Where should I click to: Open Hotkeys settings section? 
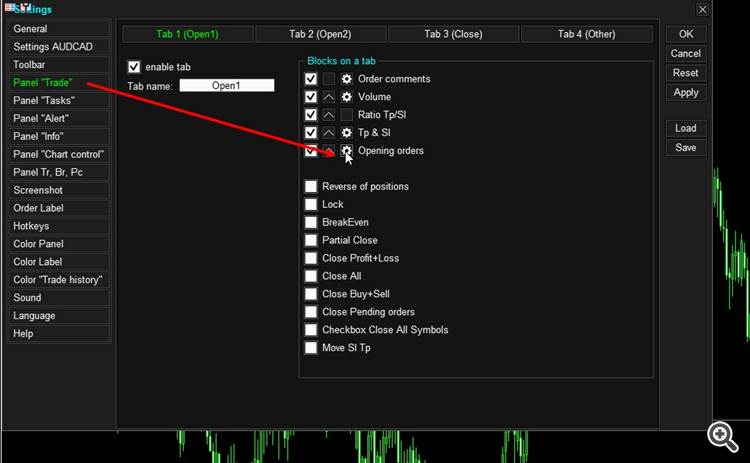(x=59, y=226)
